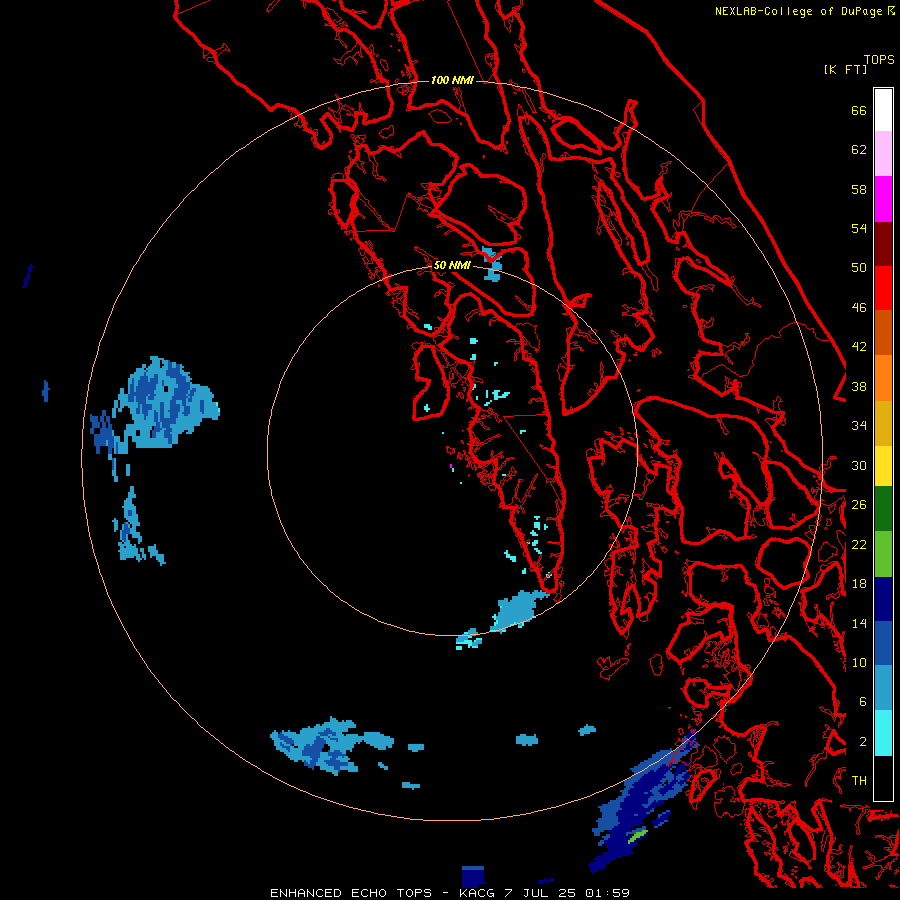Image resolution: width=900 pixels, height=900 pixels.
Task: Click the "50" scale value in the legend
Action: pos(859,268)
